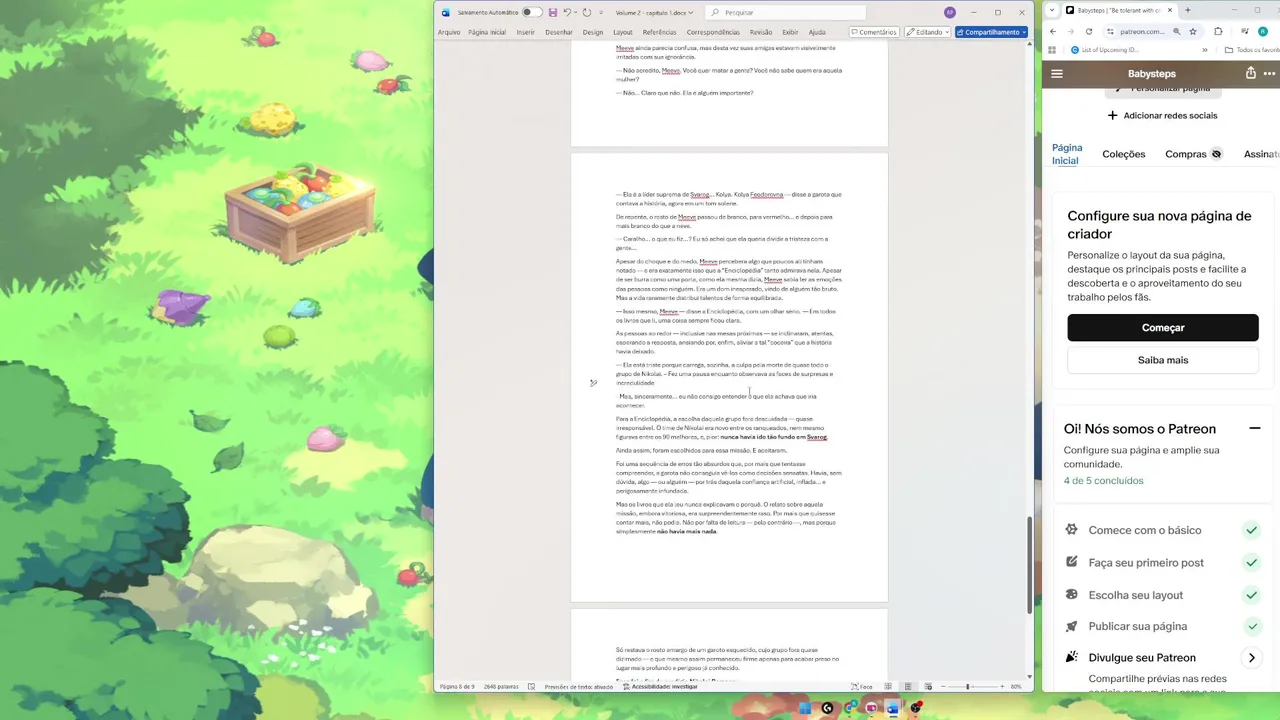Open the Correspondências ribbon tab
This screenshot has width=1280, height=720.
tap(713, 32)
